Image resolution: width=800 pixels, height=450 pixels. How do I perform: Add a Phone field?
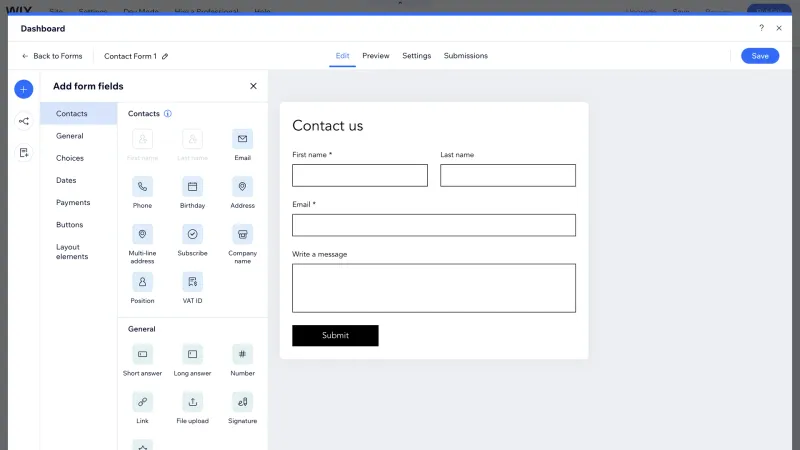142,187
